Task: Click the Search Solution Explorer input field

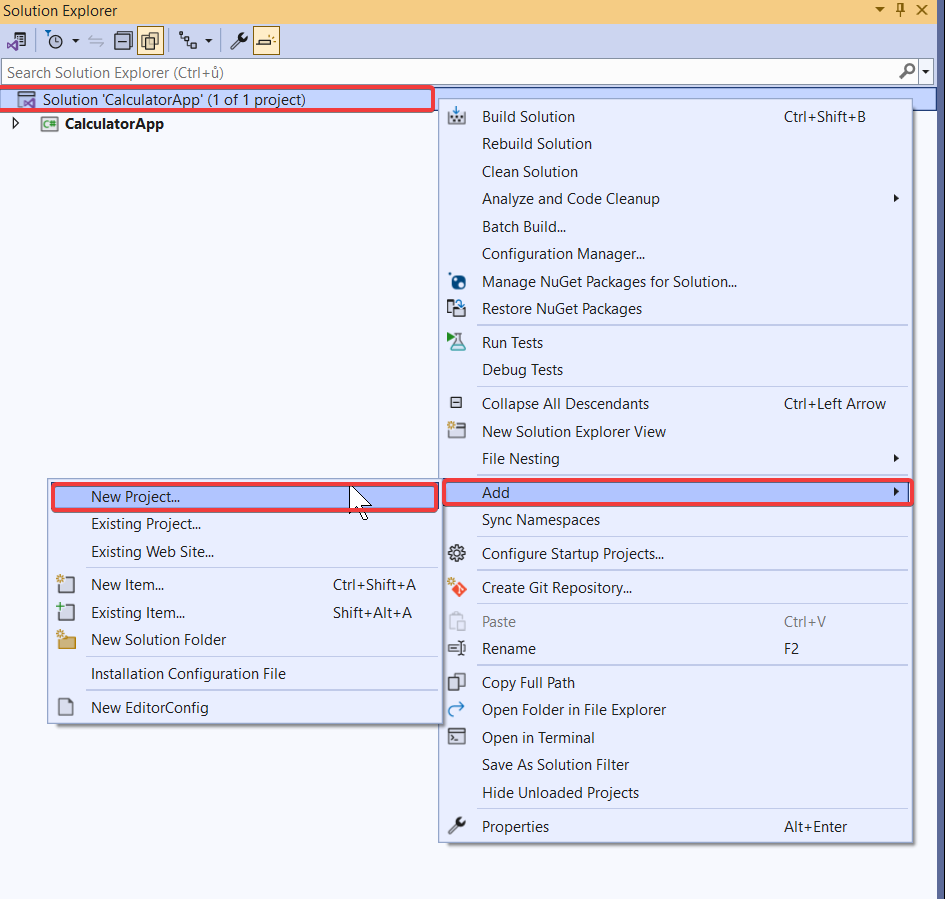Action: [450, 72]
